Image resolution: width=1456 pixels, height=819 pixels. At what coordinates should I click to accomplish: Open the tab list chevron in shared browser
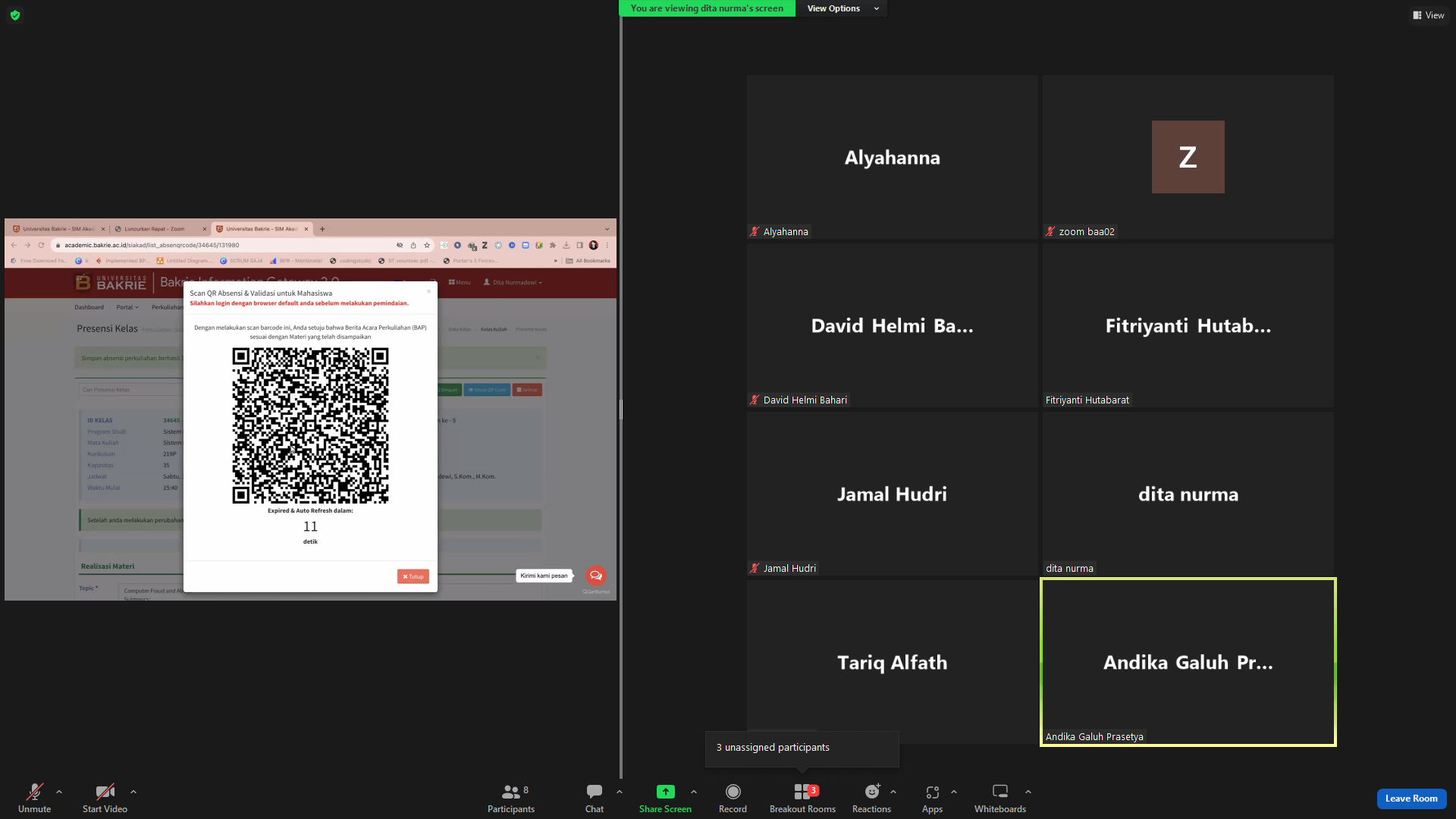pyautogui.click(x=607, y=229)
